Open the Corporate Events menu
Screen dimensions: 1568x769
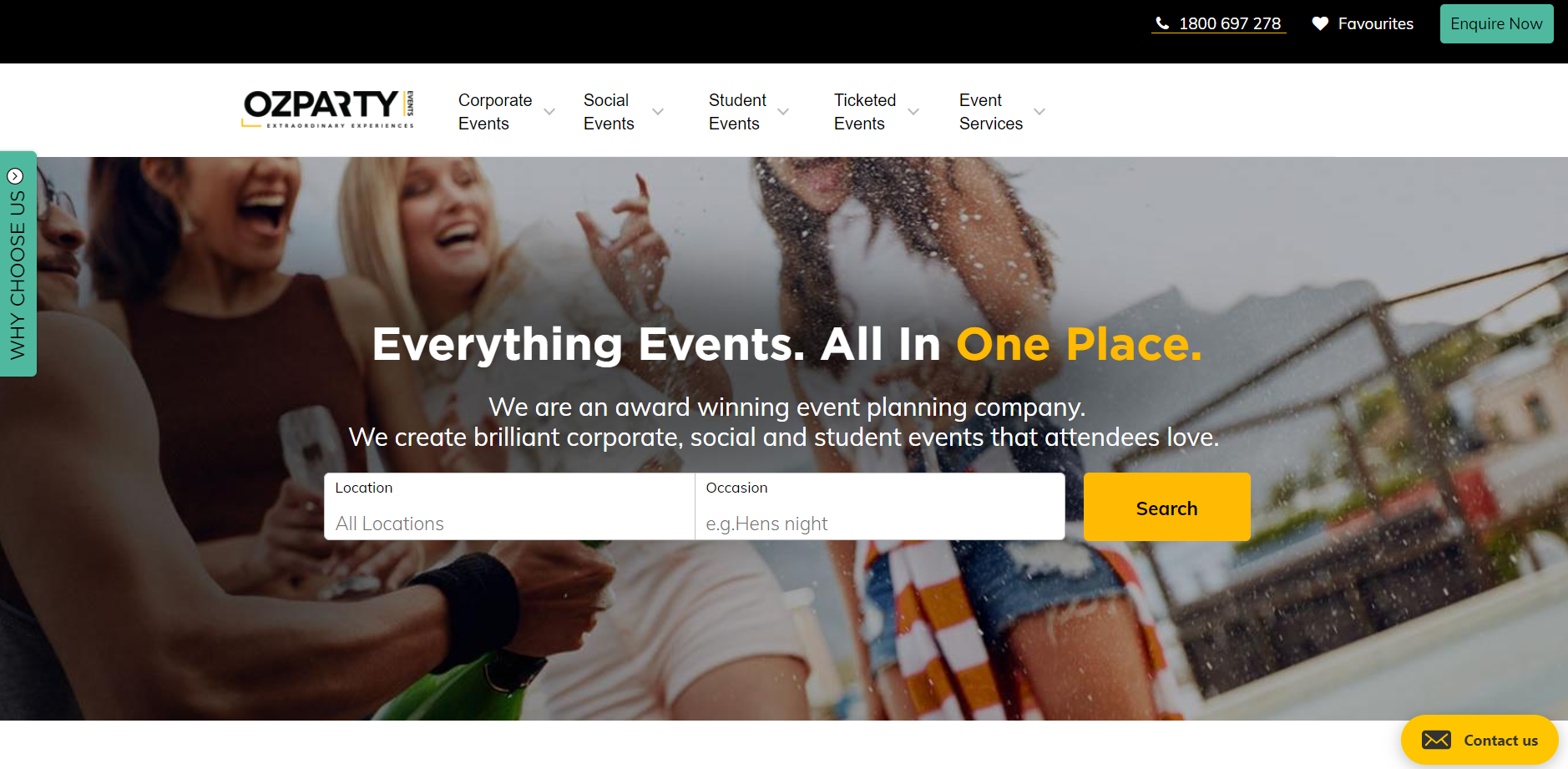coord(495,112)
